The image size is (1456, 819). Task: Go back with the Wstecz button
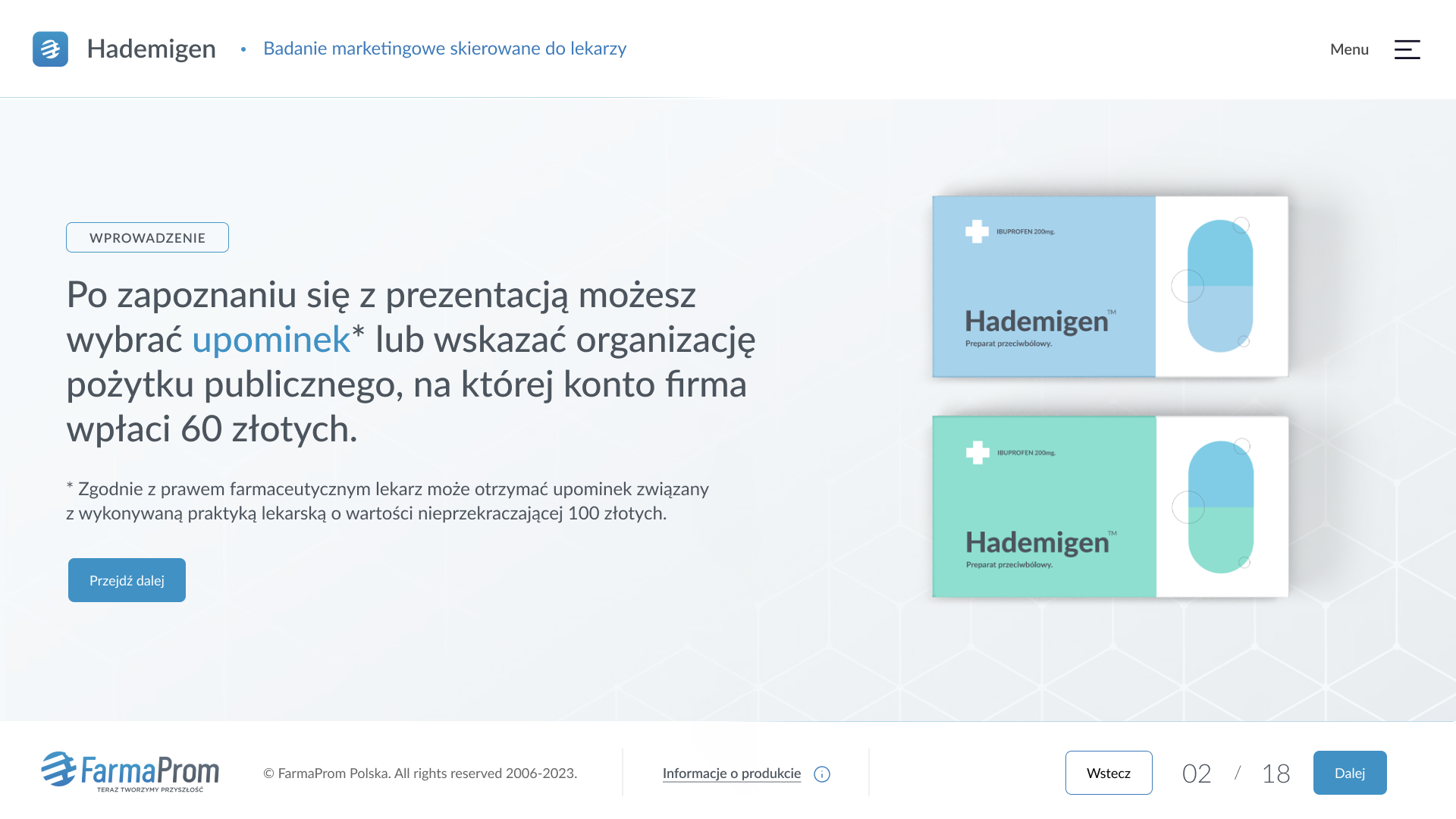click(1109, 773)
